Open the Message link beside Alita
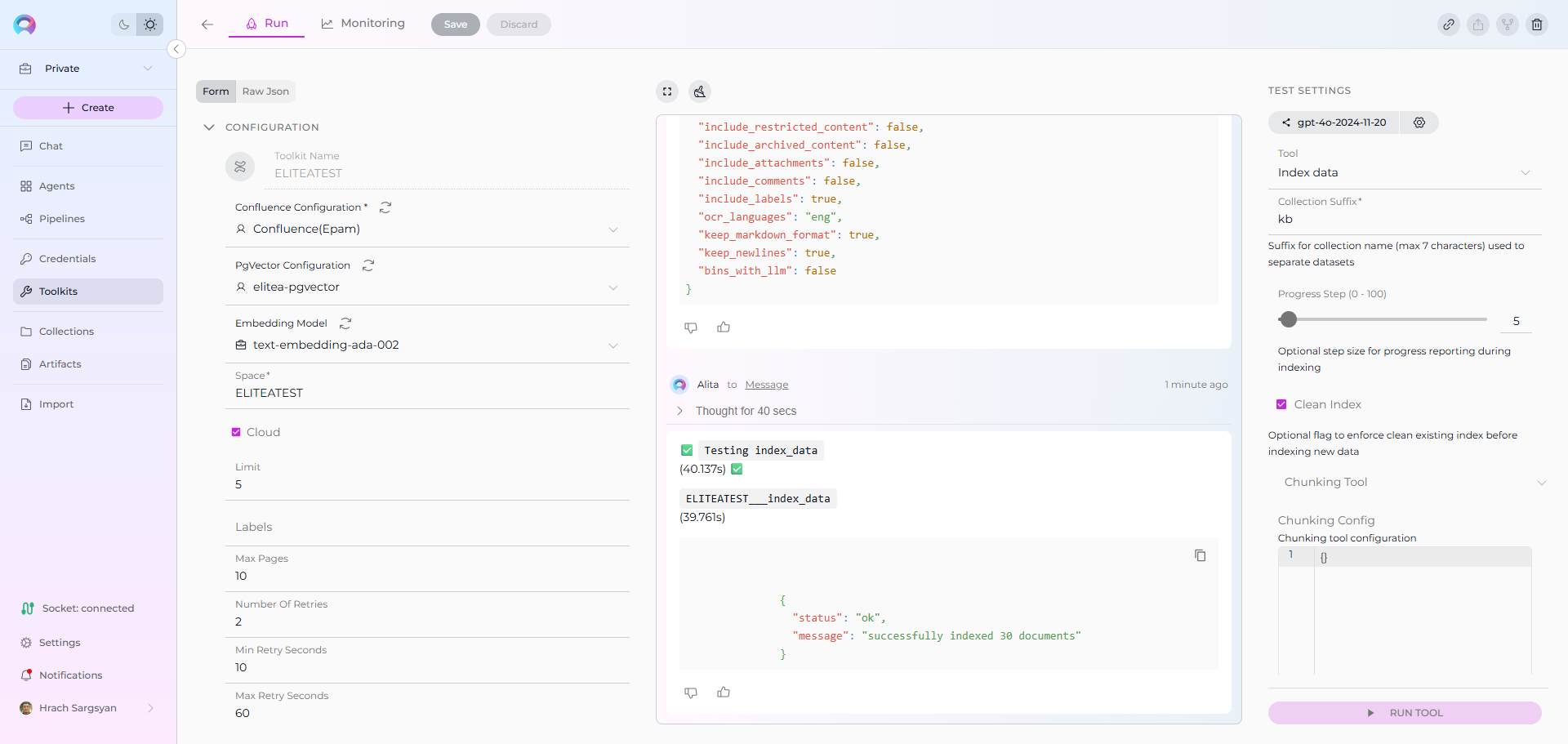Viewport: 1568px width, 744px height. point(766,385)
